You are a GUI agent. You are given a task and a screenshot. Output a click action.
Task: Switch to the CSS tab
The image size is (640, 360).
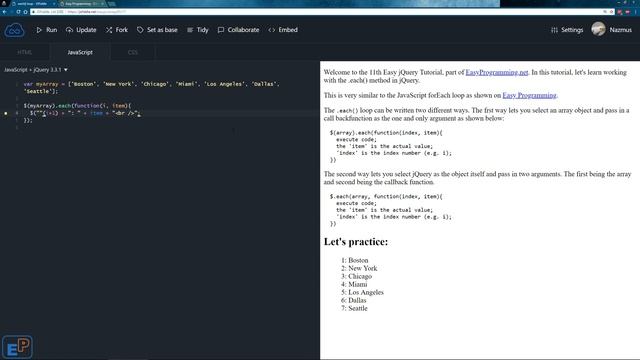click(133, 52)
